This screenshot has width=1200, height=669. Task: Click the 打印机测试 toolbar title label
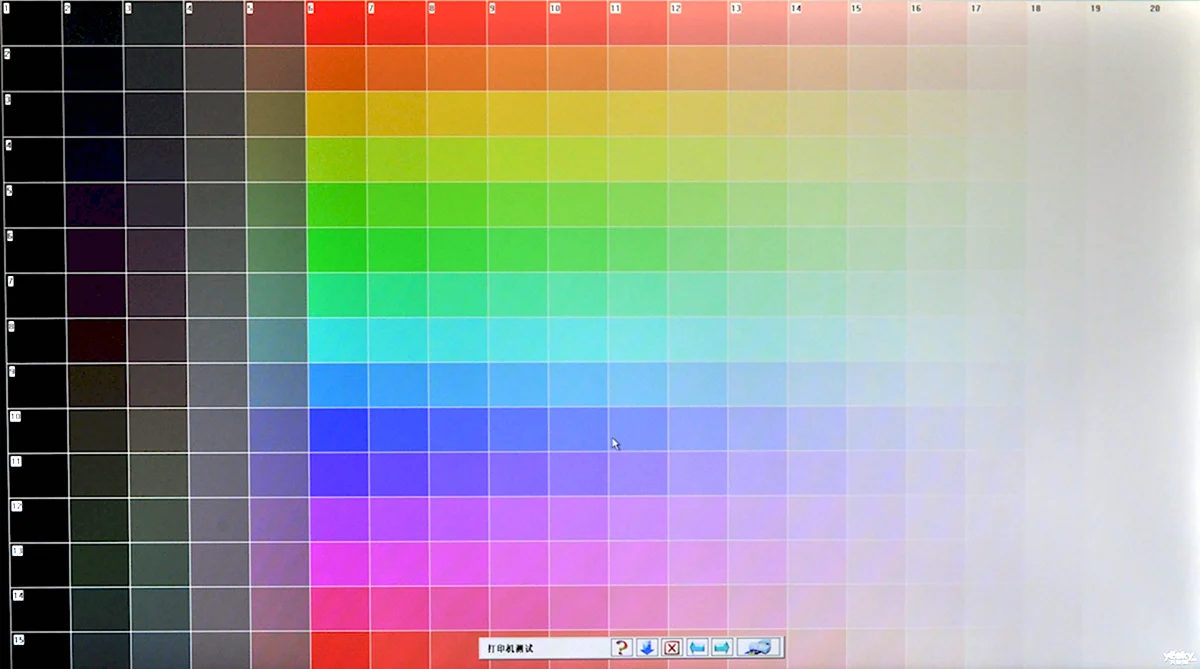tap(511, 648)
